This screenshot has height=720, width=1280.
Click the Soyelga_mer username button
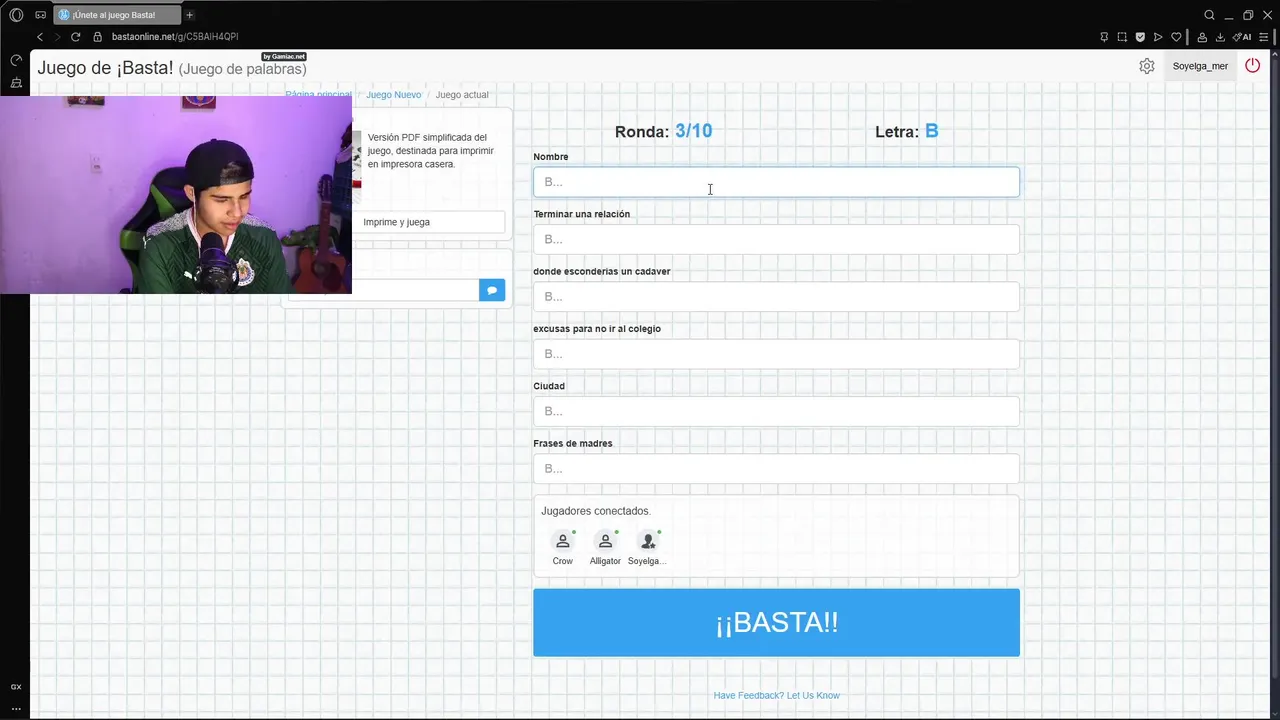pos(1200,66)
